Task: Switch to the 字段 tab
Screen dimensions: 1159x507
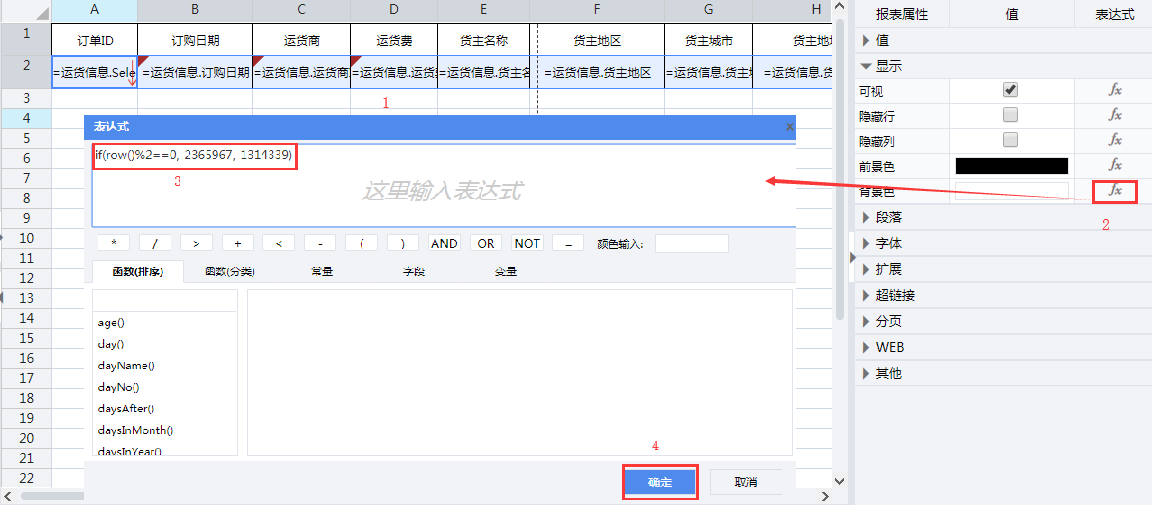Action: 414,271
